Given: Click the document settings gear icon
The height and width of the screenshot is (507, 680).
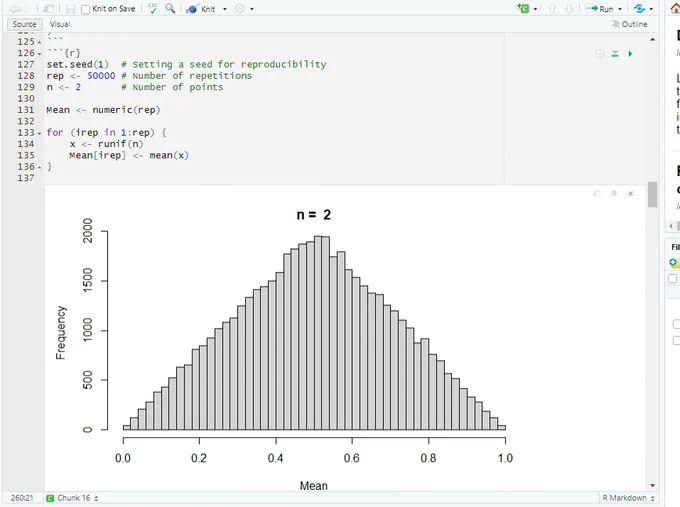Looking at the screenshot, I should [239, 9].
